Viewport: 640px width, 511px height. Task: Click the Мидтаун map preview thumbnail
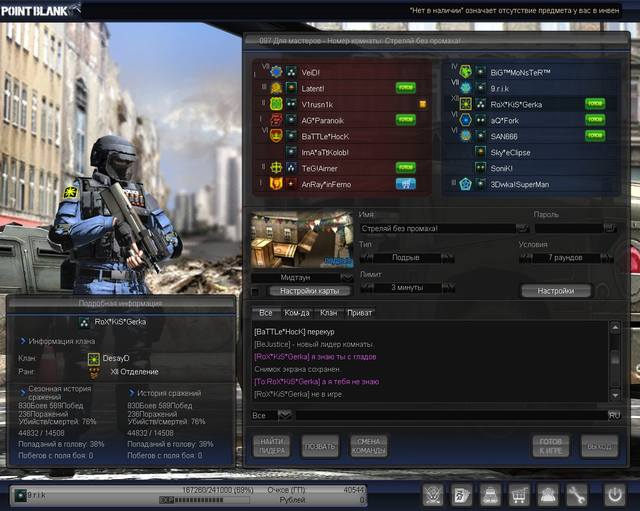302,239
